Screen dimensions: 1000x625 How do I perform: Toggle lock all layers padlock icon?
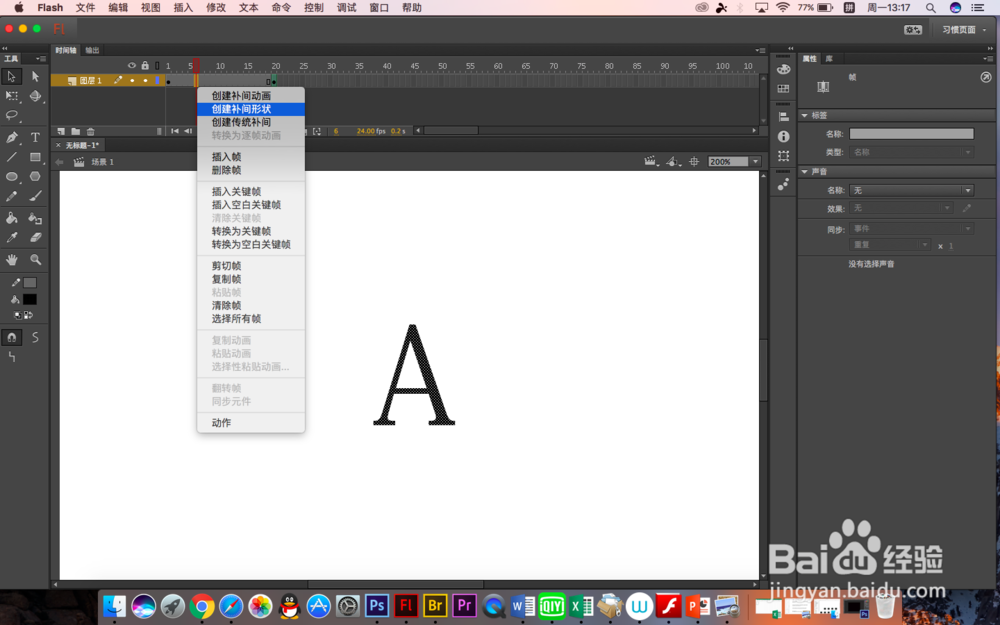coord(145,66)
